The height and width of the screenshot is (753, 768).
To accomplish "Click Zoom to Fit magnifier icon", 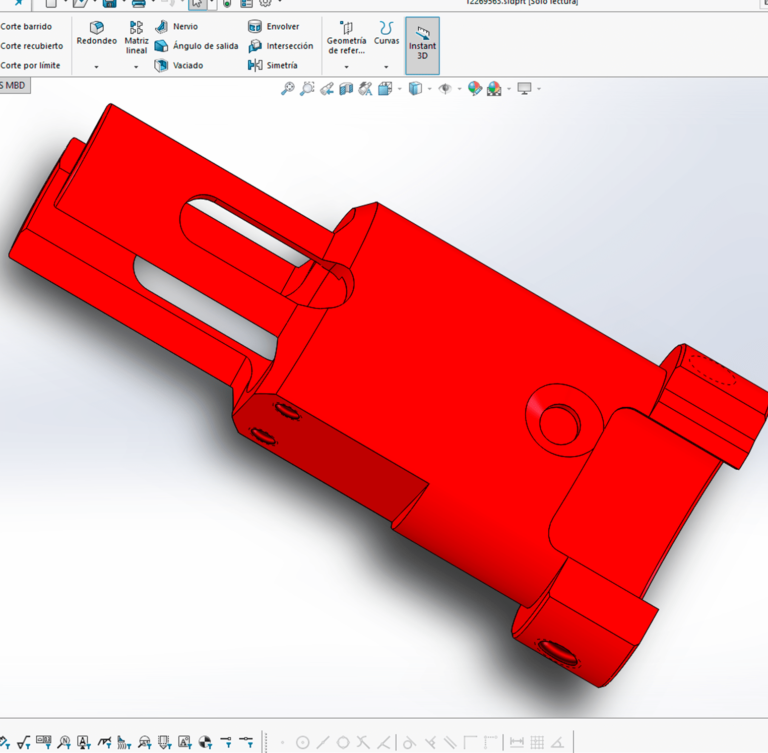I will (x=287, y=89).
